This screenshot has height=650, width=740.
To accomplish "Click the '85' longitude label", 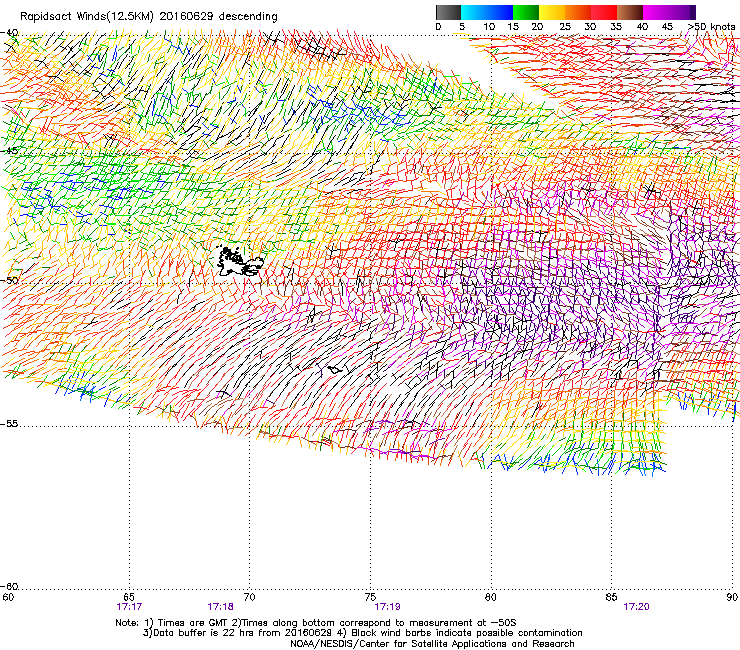I will click(x=611, y=597).
